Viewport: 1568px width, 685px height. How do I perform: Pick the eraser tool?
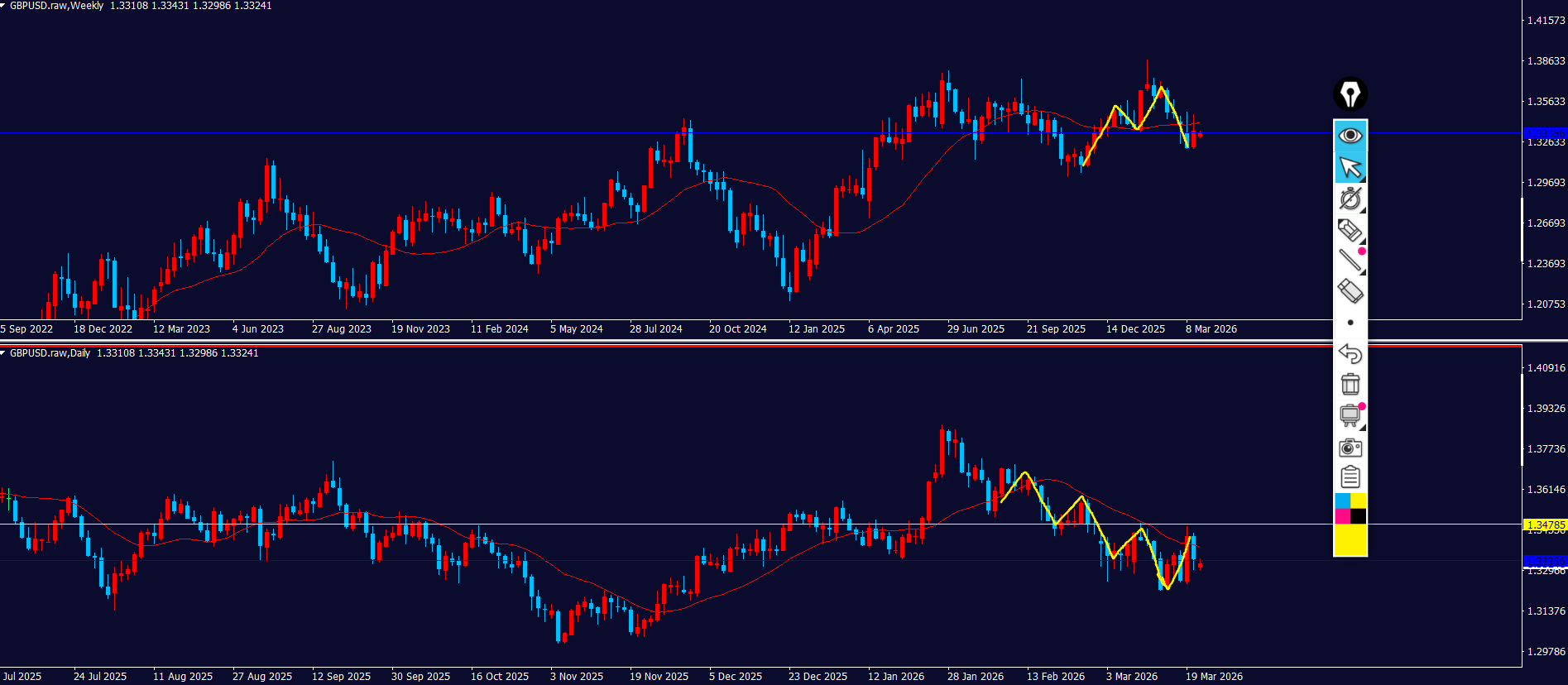[x=1350, y=291]
